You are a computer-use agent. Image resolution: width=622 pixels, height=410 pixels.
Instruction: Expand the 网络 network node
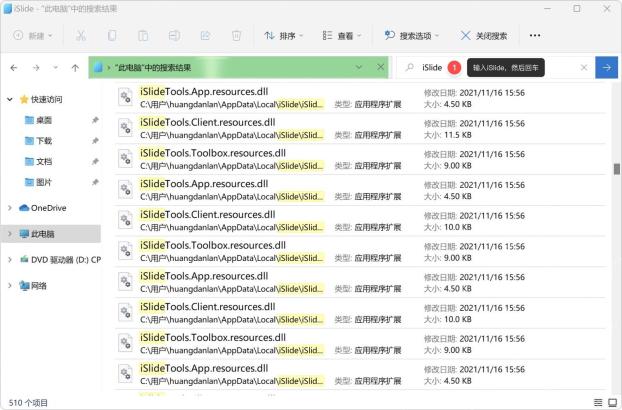[x=10, y=285]
